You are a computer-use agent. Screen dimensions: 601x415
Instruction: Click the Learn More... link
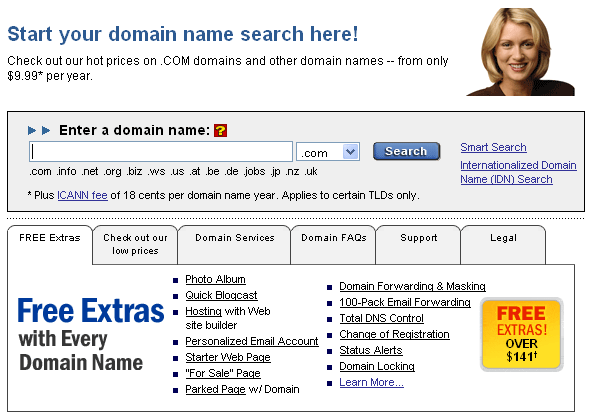[371, 382]
